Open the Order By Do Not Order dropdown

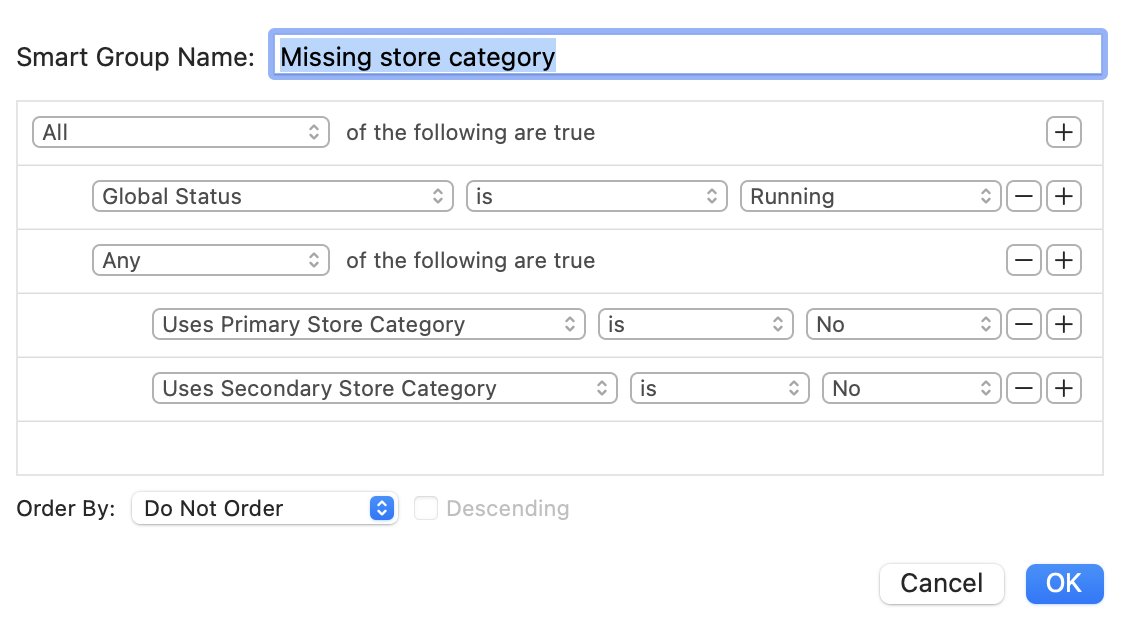click(x=265, y=508)
